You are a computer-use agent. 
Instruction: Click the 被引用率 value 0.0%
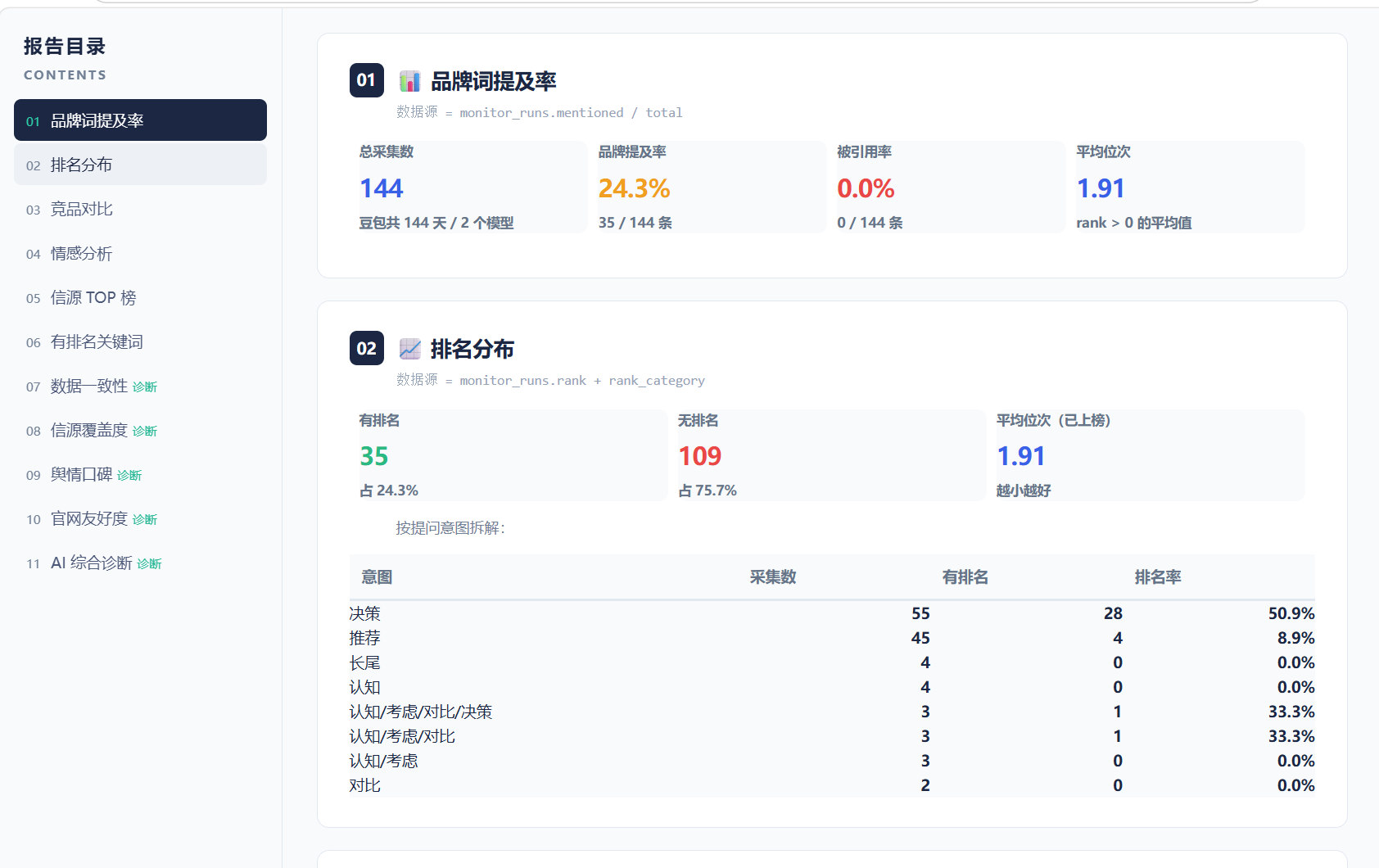[x=866, y=188]
